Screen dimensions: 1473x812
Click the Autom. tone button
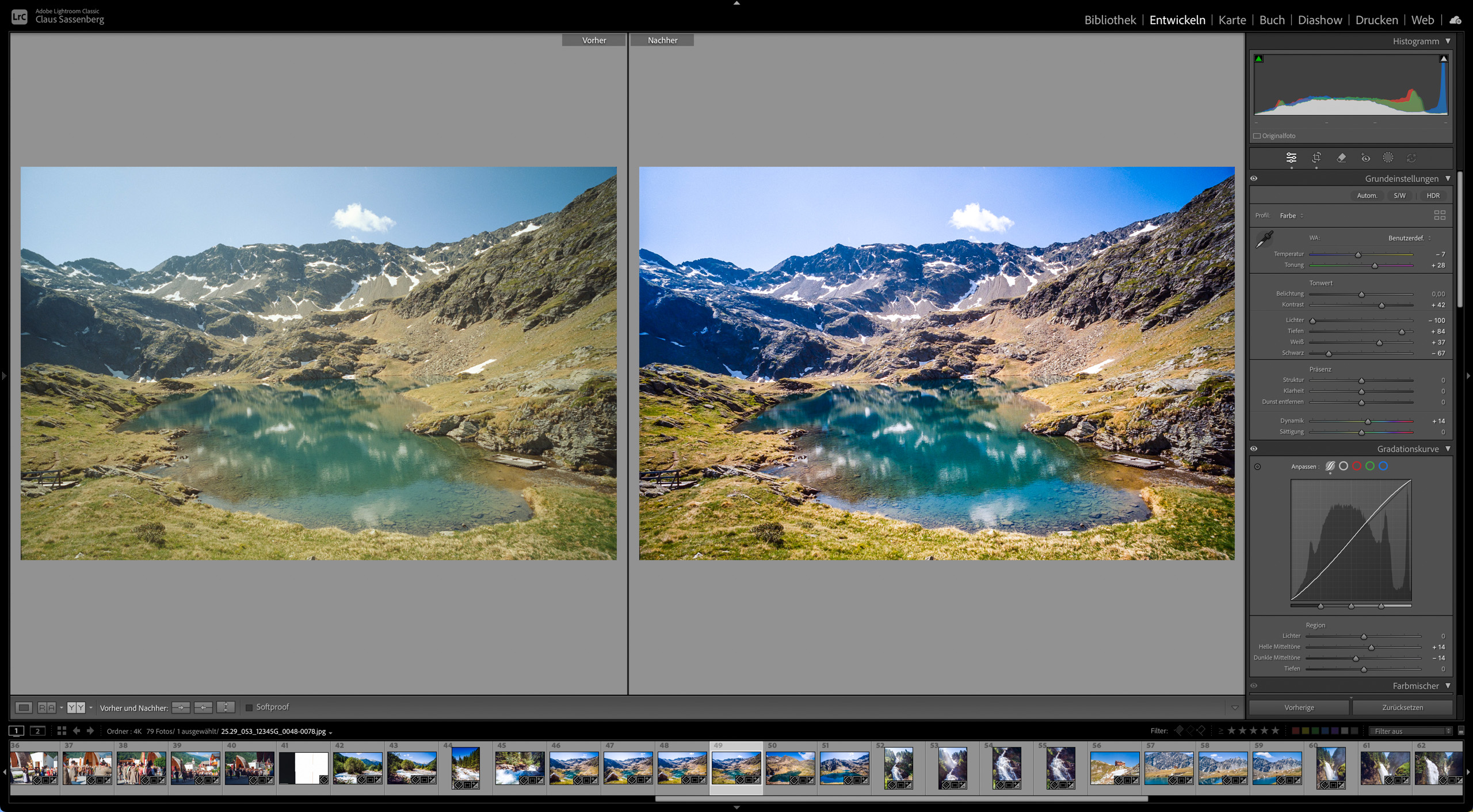pyautogui.click(x=1367, y=196)
